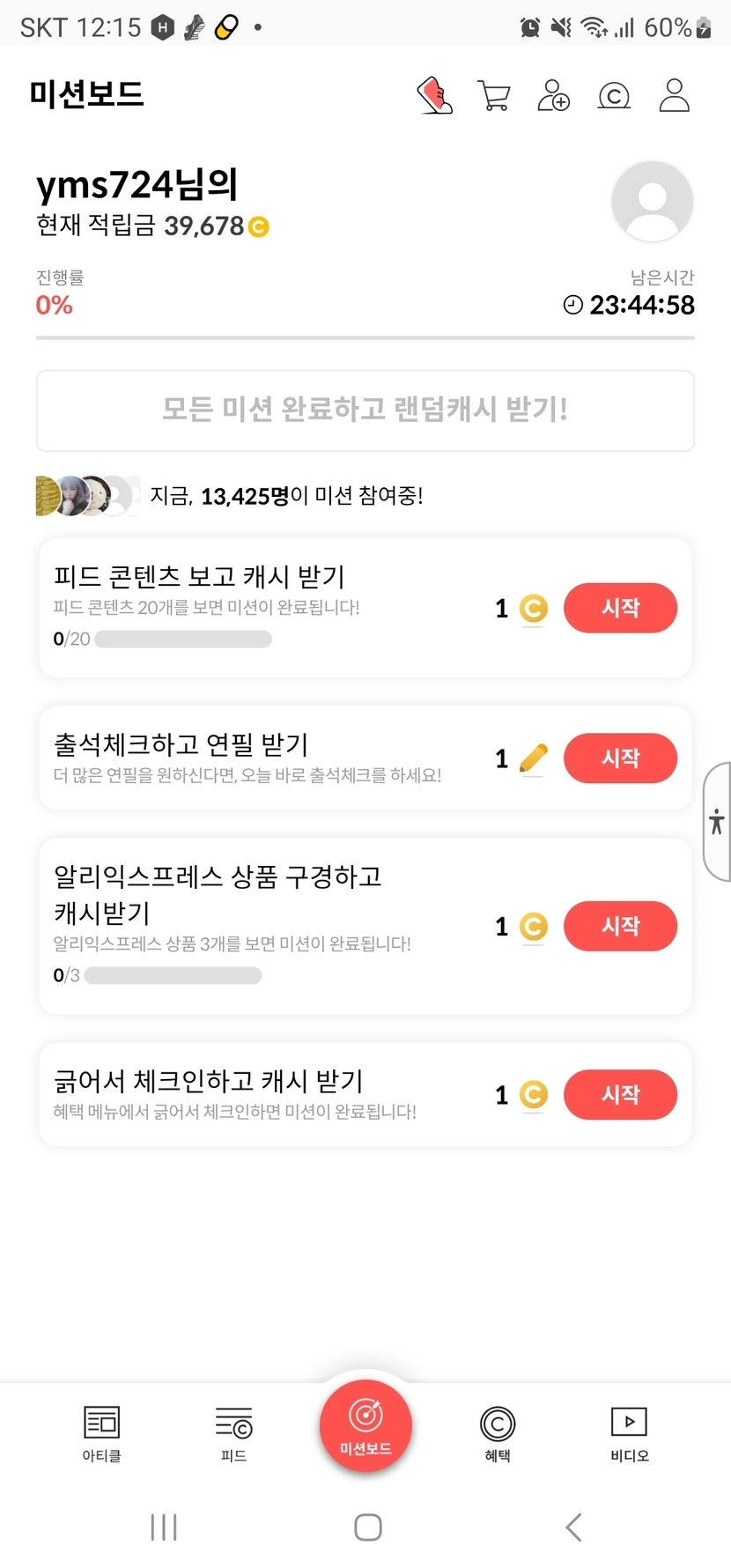Start the 알리익스프레스 상품 구경 mission
This screenshot has width=731, height=1568.
(620, 927)
